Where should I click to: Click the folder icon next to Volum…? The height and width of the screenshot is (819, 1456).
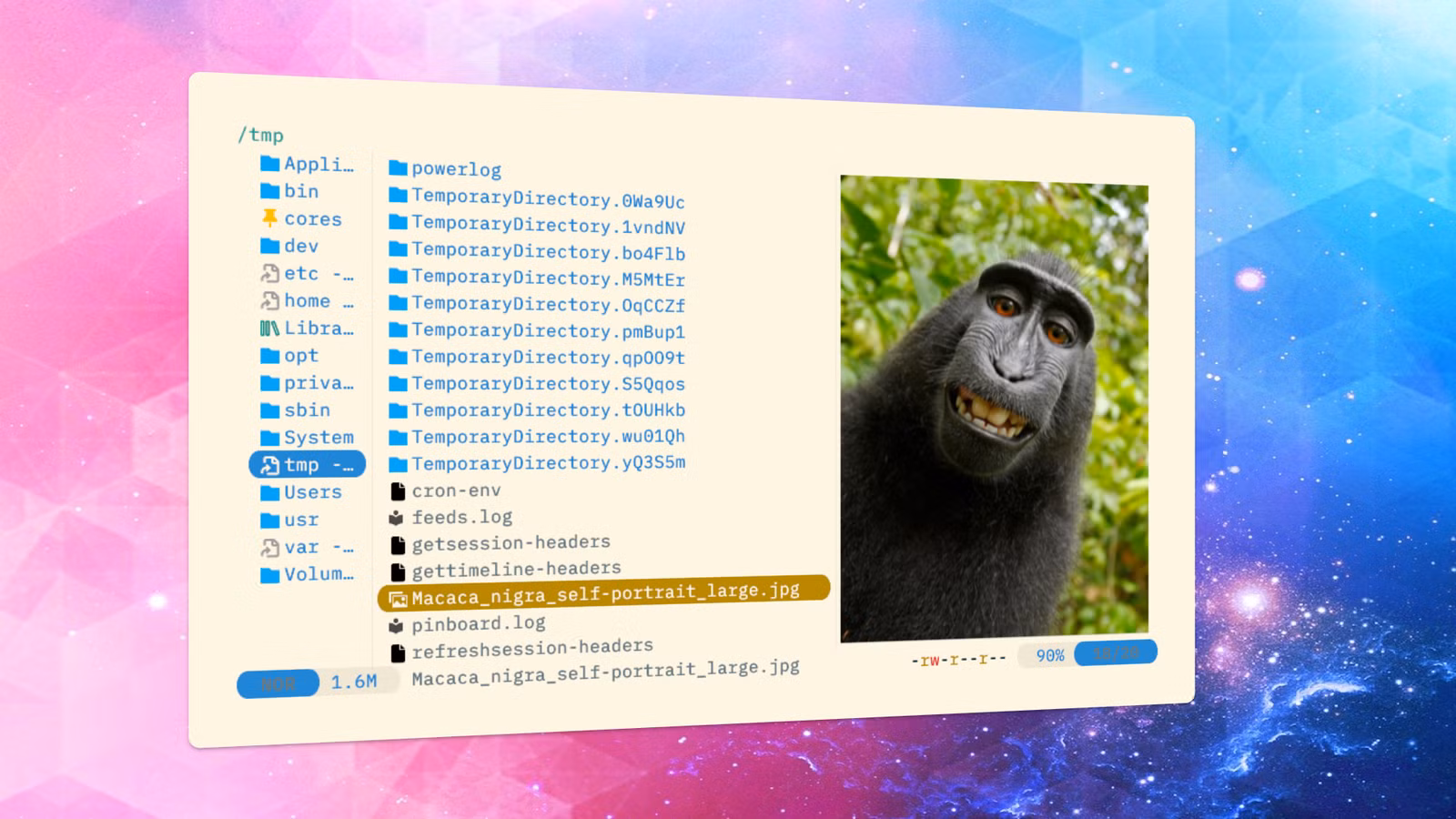click(x=270, y=575)
